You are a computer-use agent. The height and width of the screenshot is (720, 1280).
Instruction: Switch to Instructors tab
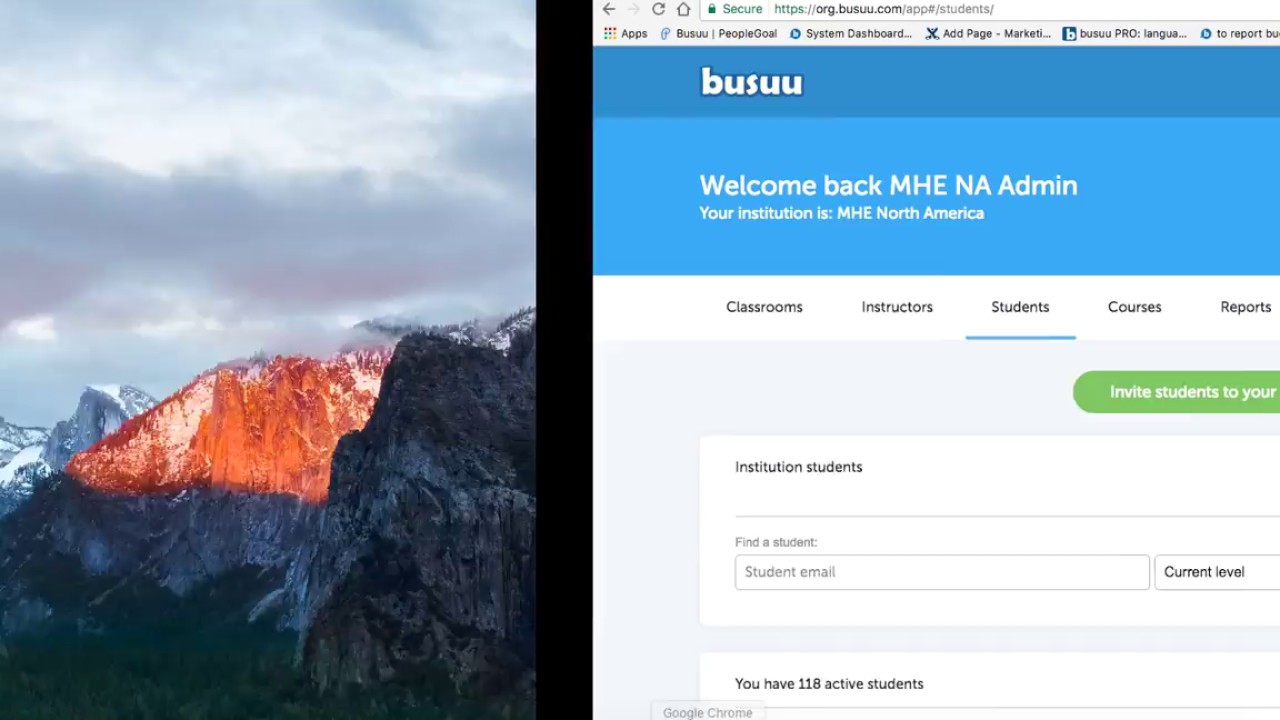click(897, 307)
